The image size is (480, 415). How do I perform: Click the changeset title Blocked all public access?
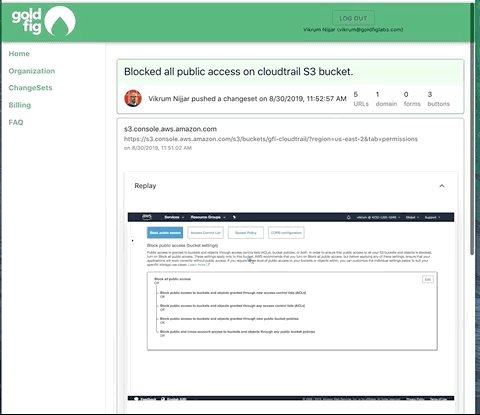pos(239,72)
